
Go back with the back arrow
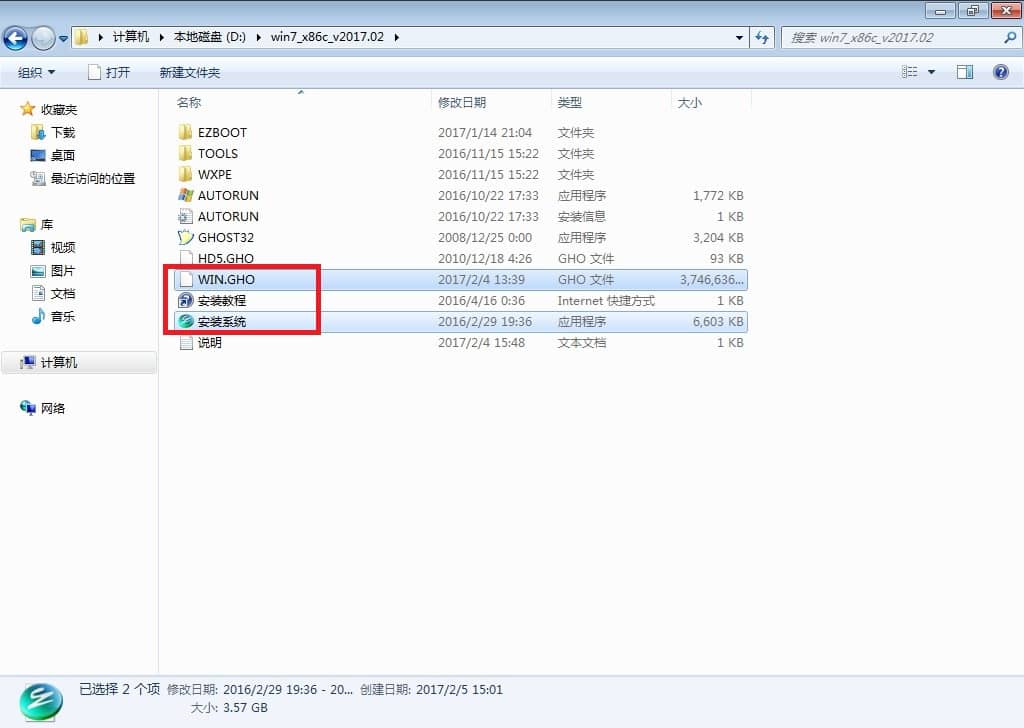(x=15, y=38)
